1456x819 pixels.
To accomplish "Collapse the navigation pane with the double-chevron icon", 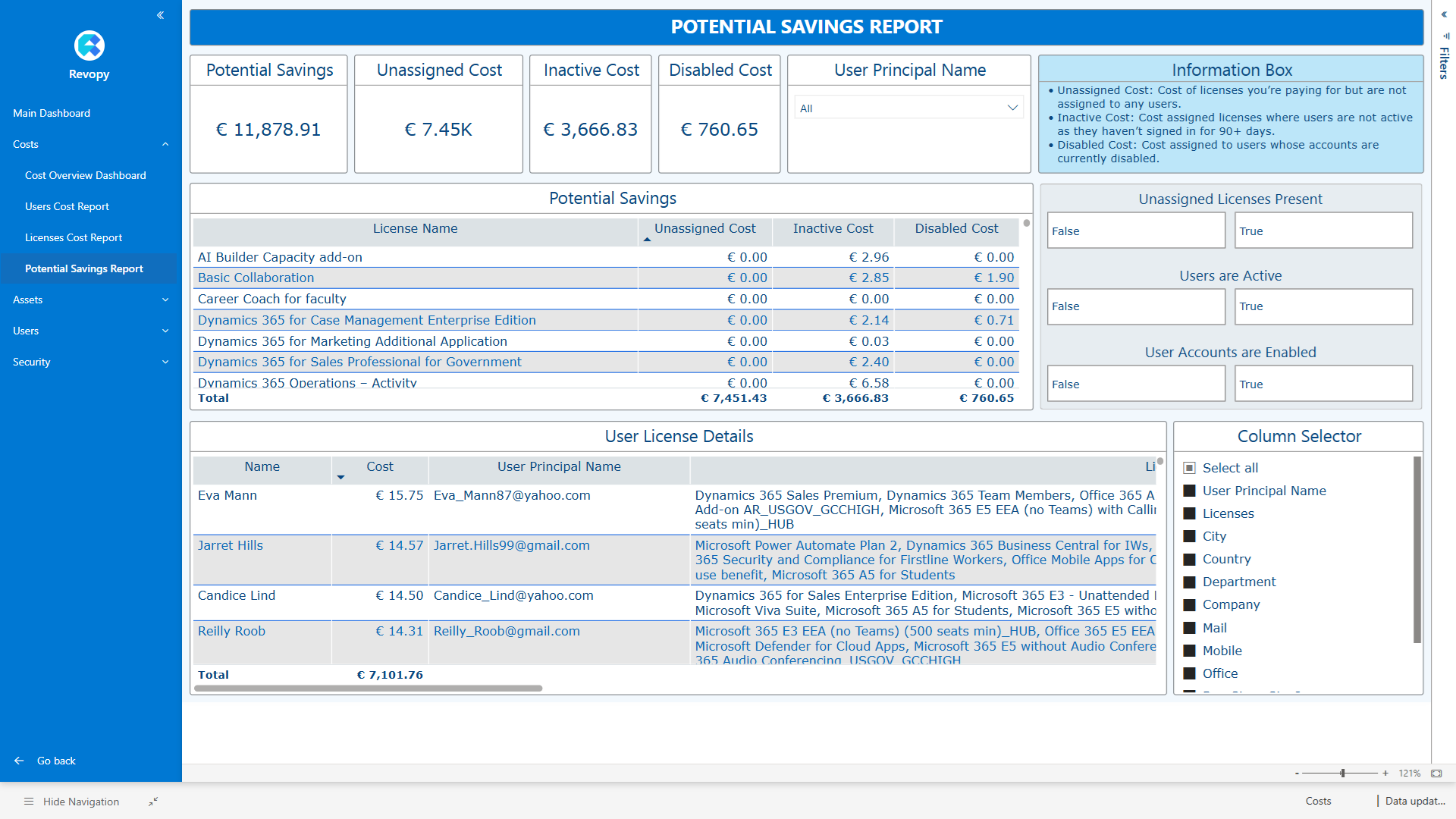I will (x=160, y=15).
